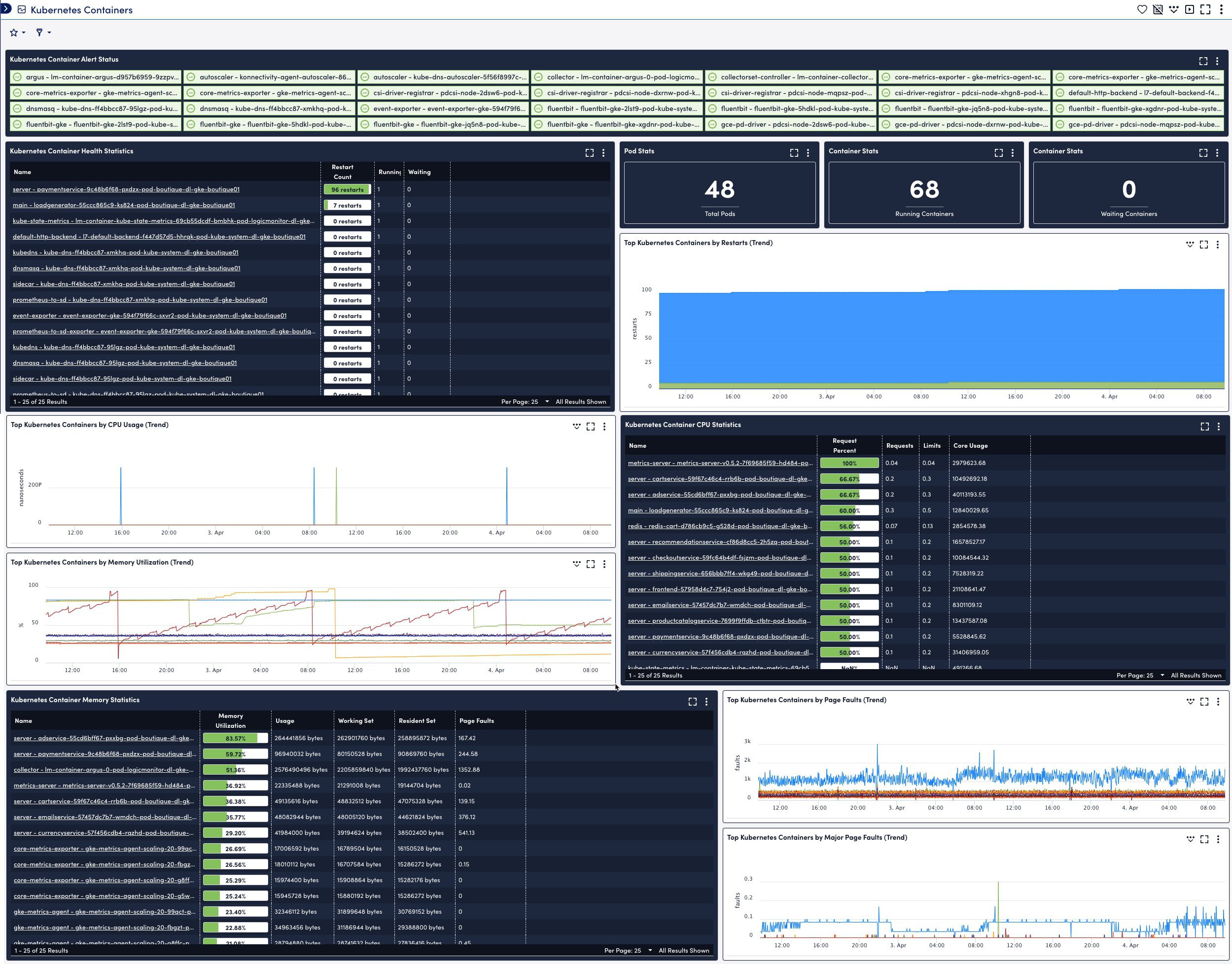Open the Container Stats widget overflow menu
The width and height of the screenshot is (1232, 964).
coord(1012,152)
